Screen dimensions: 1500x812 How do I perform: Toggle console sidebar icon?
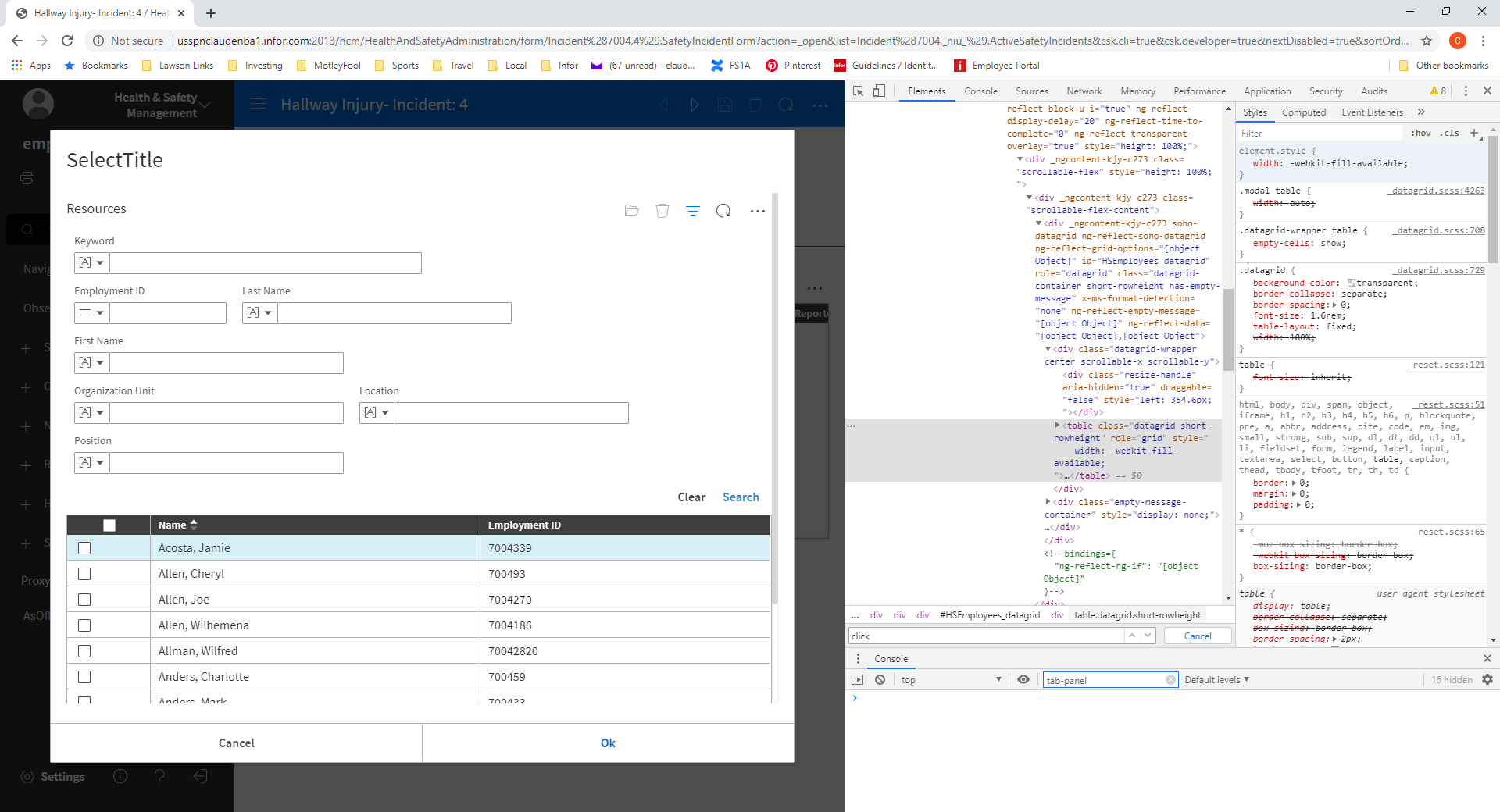[x=858, y=680]
